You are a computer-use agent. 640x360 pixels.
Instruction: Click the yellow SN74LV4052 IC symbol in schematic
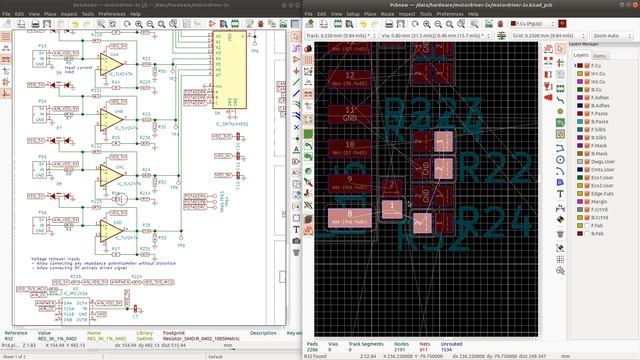tap(230, 69)
